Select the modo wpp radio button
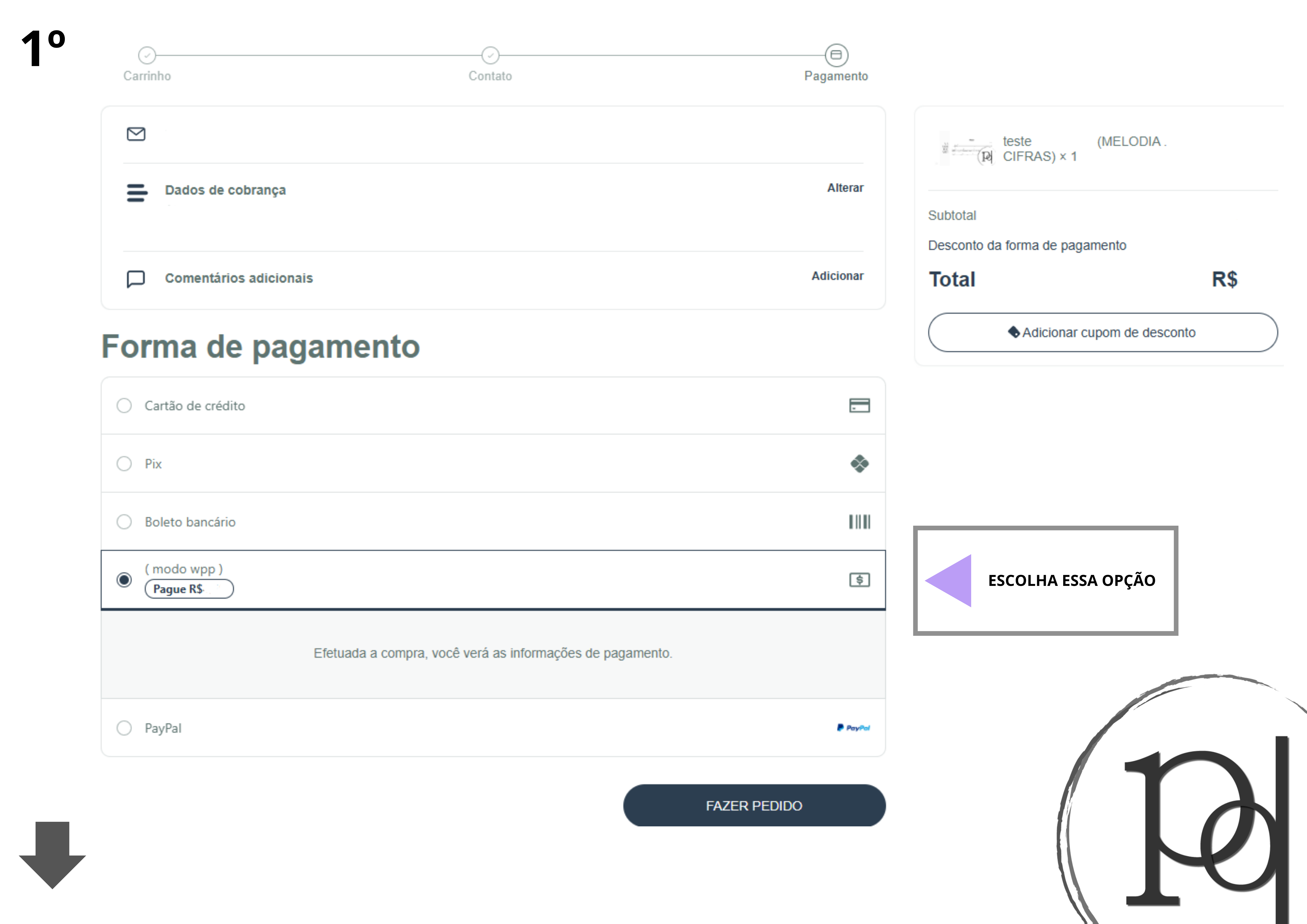The width and height of the screenshot is (1307, 924). [124, 580]
